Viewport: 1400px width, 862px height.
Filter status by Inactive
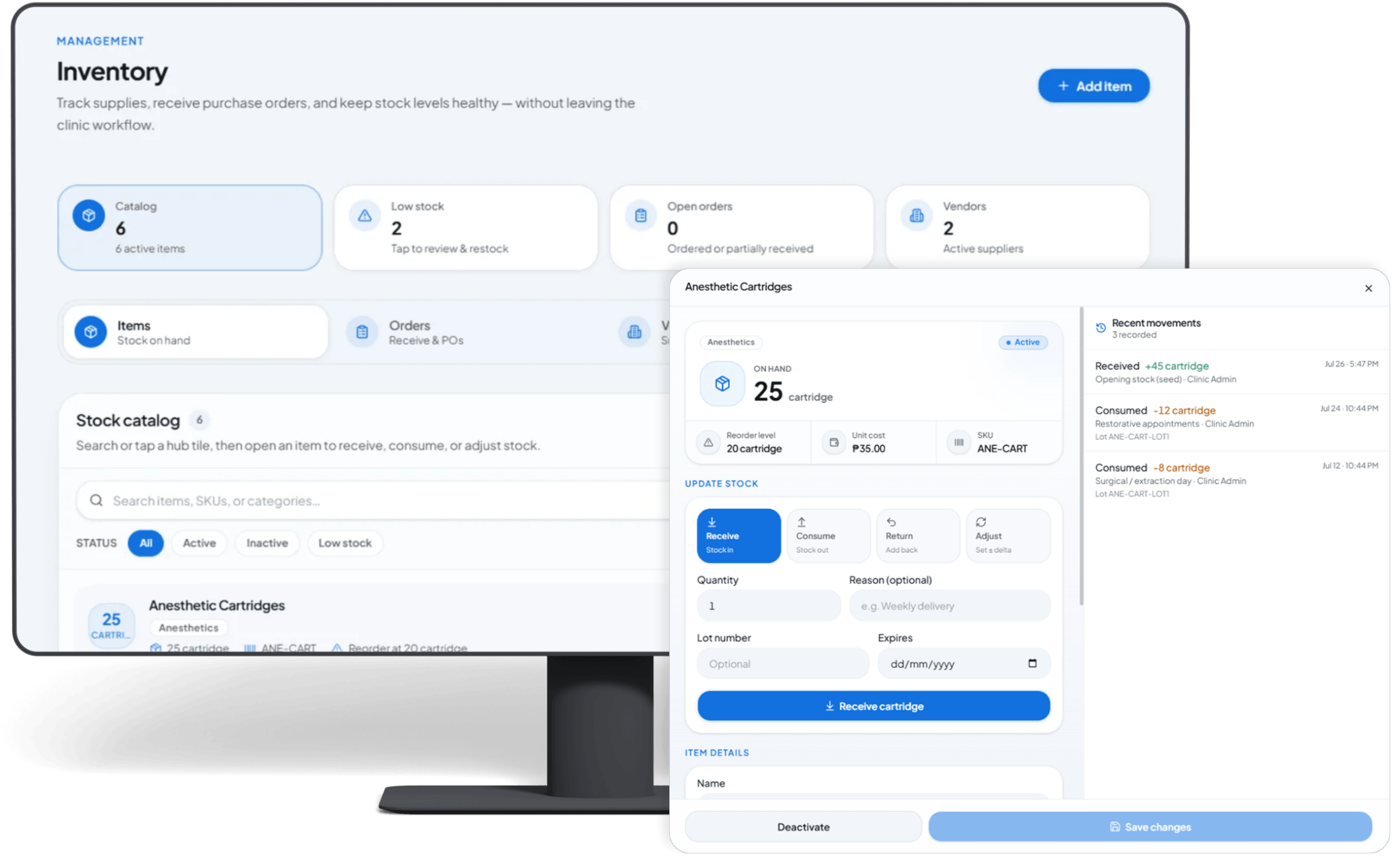[267, 543]
